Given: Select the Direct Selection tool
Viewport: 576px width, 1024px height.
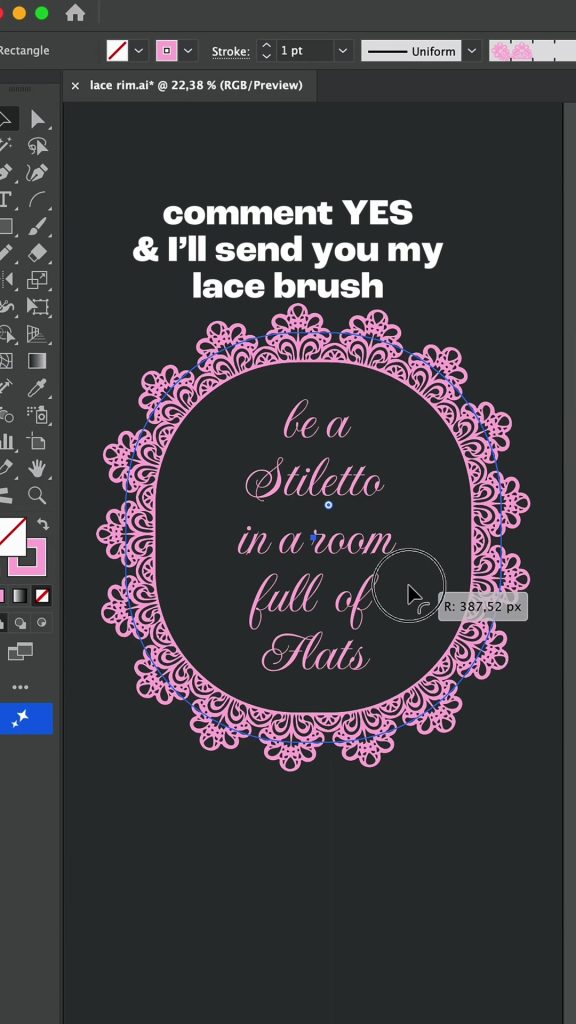Looking at the screenshot, I should (38, 120).
